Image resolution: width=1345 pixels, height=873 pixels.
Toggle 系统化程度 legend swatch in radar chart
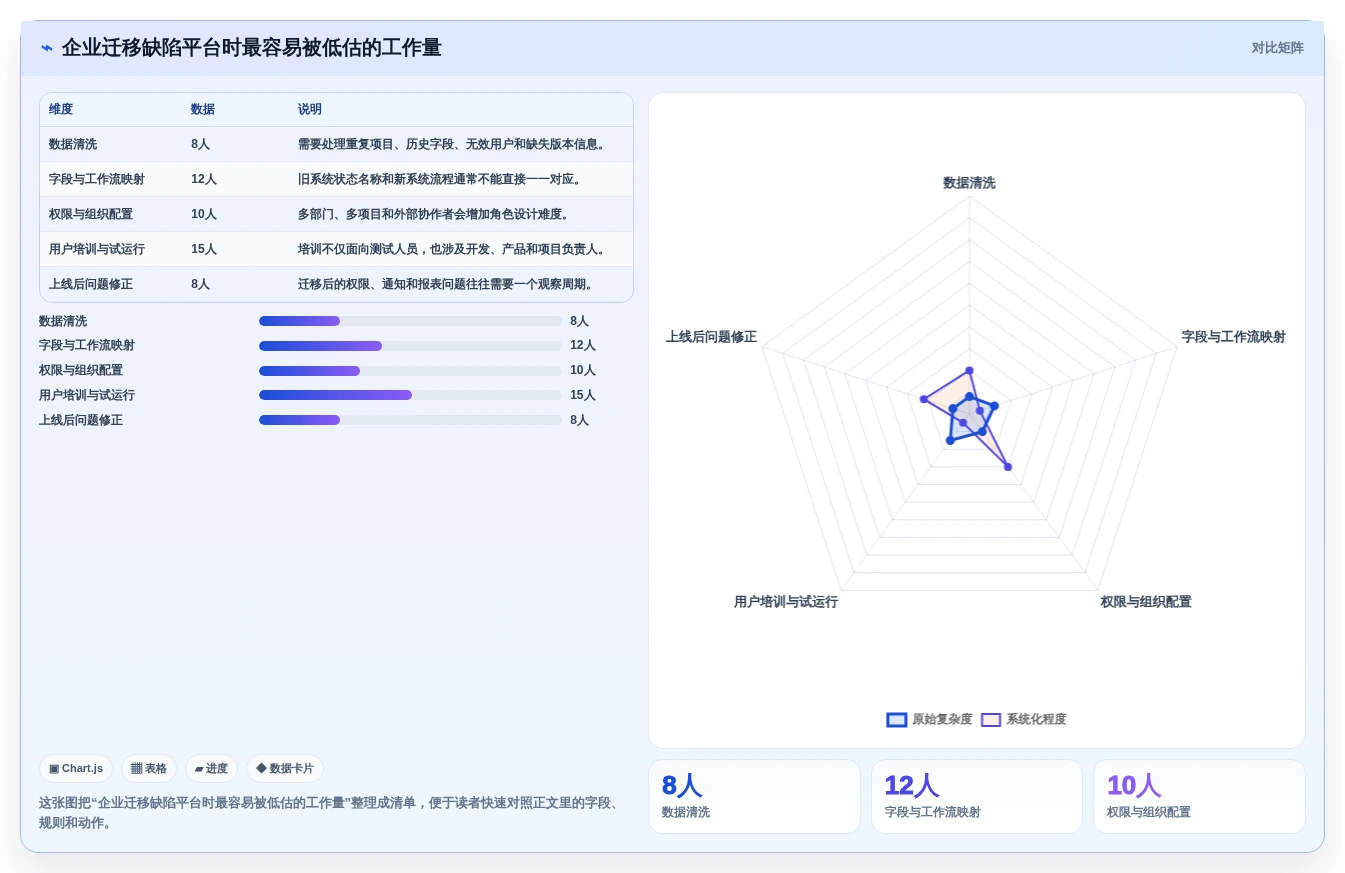(x=991, y=720)
